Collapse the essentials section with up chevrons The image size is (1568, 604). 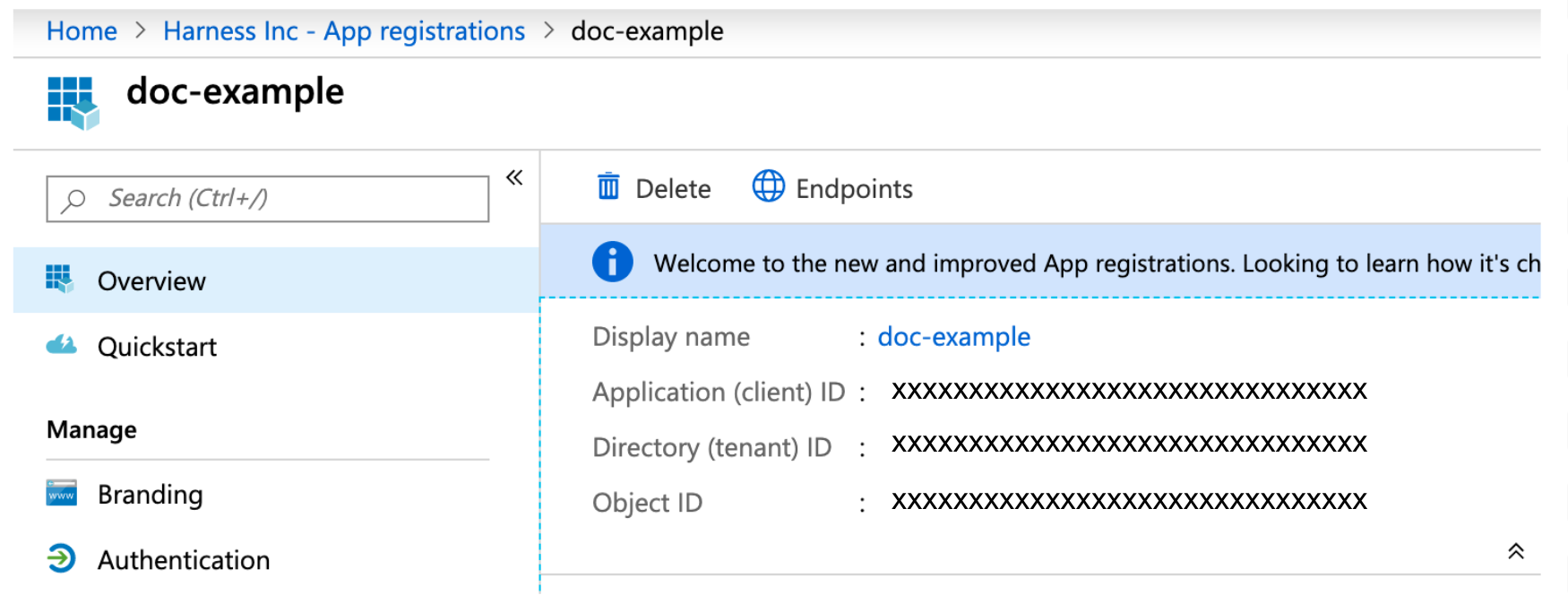coord(1515,551)
